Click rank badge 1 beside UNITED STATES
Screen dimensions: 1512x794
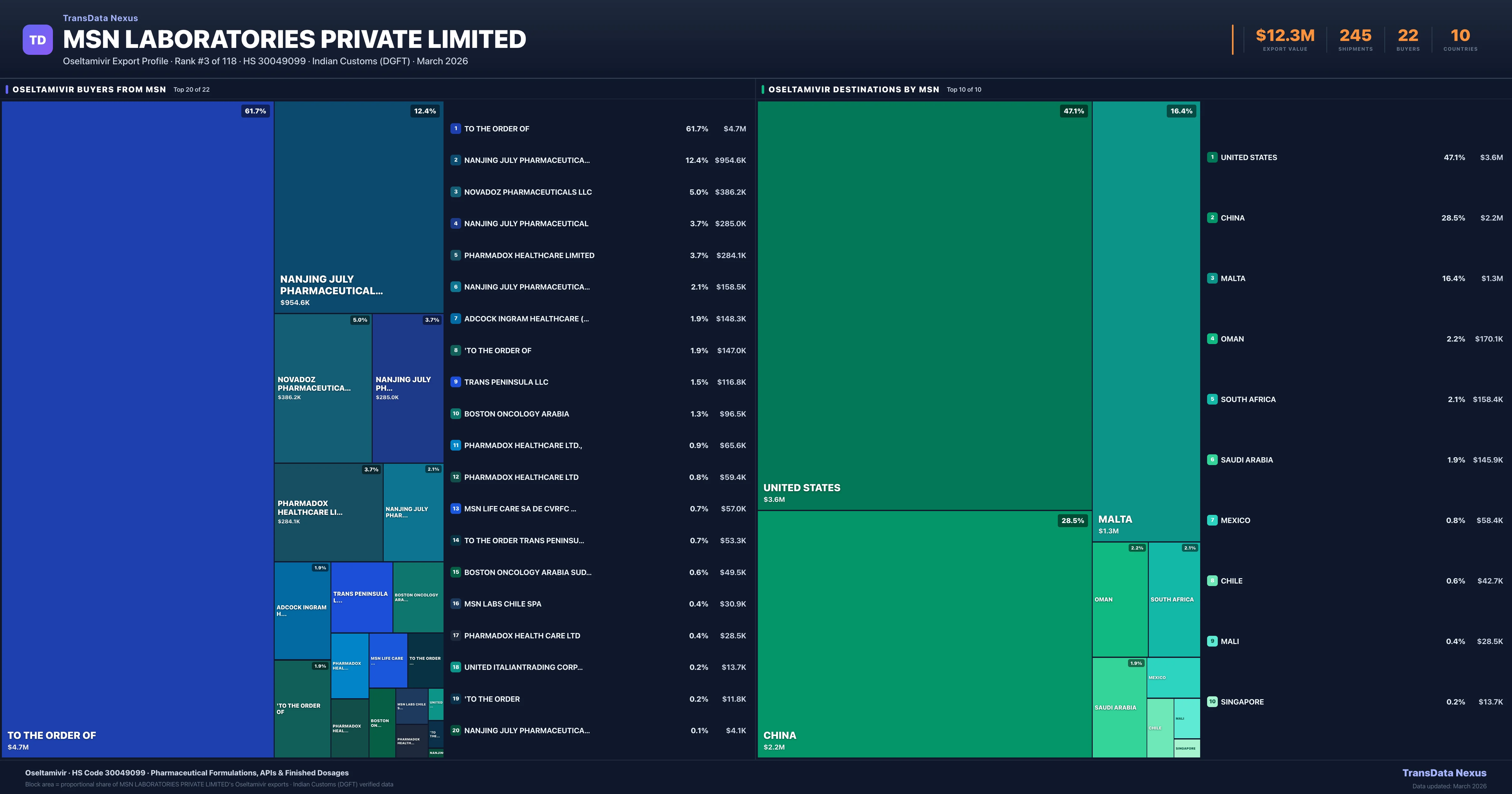[x=1212, y=158]
